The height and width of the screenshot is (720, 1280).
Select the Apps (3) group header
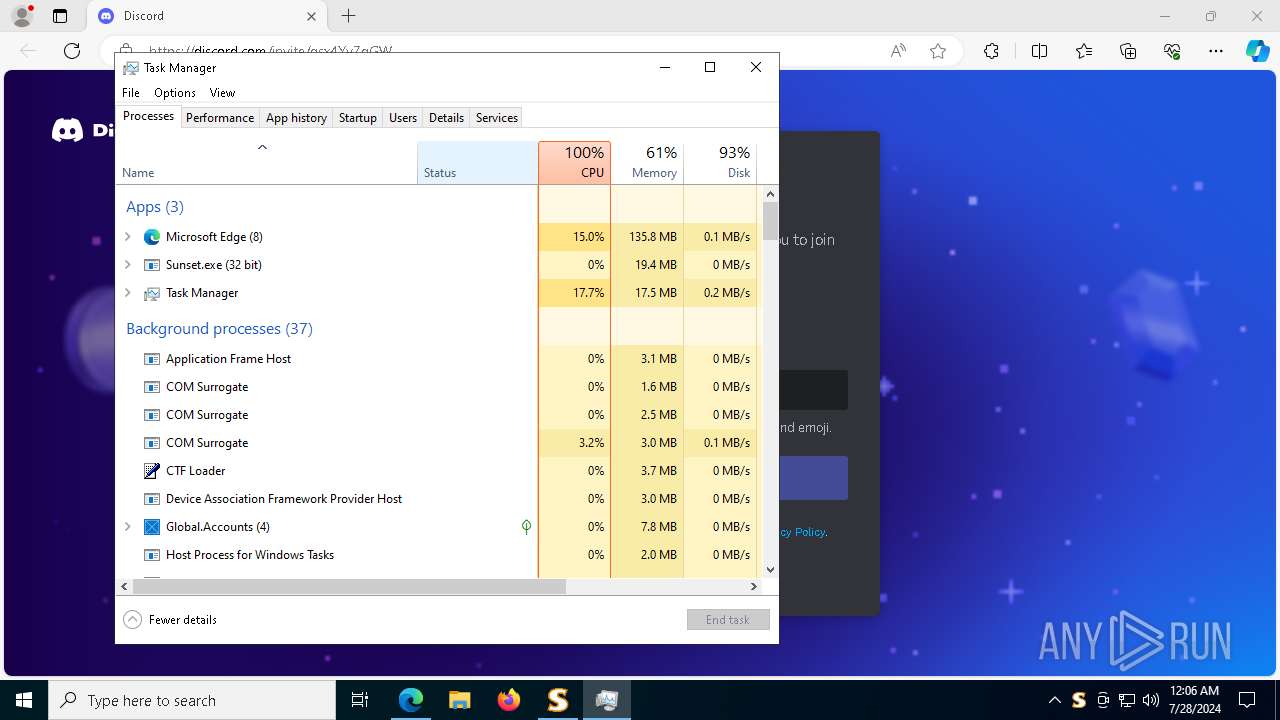(x=155, y=207)
